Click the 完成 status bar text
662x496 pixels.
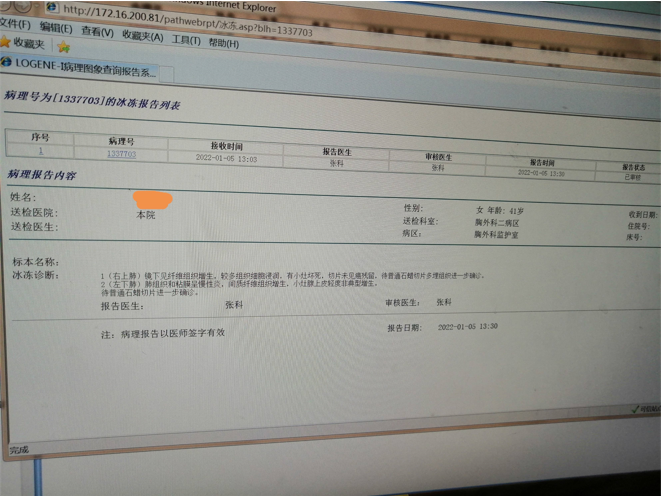coord(19,449)
